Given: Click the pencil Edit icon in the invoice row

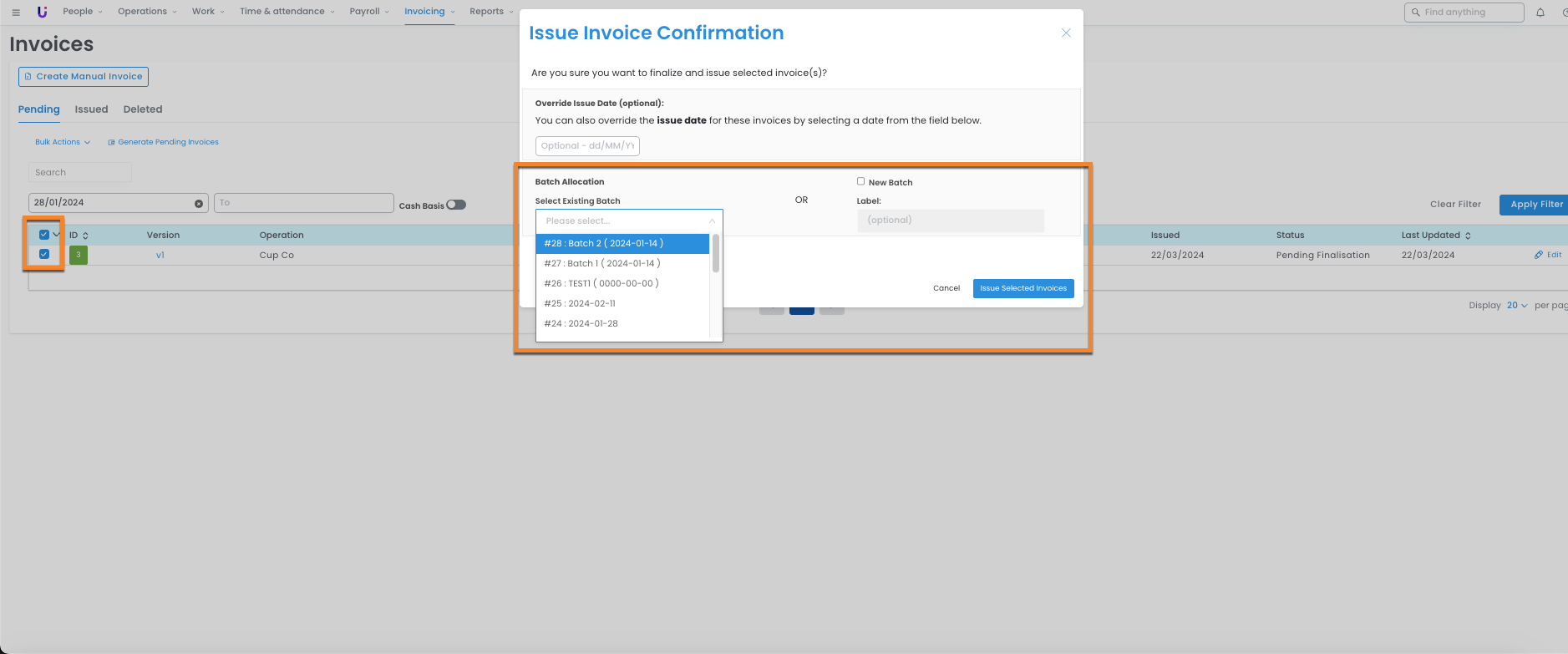Looking at the screenshot, I should point(1539,255).
